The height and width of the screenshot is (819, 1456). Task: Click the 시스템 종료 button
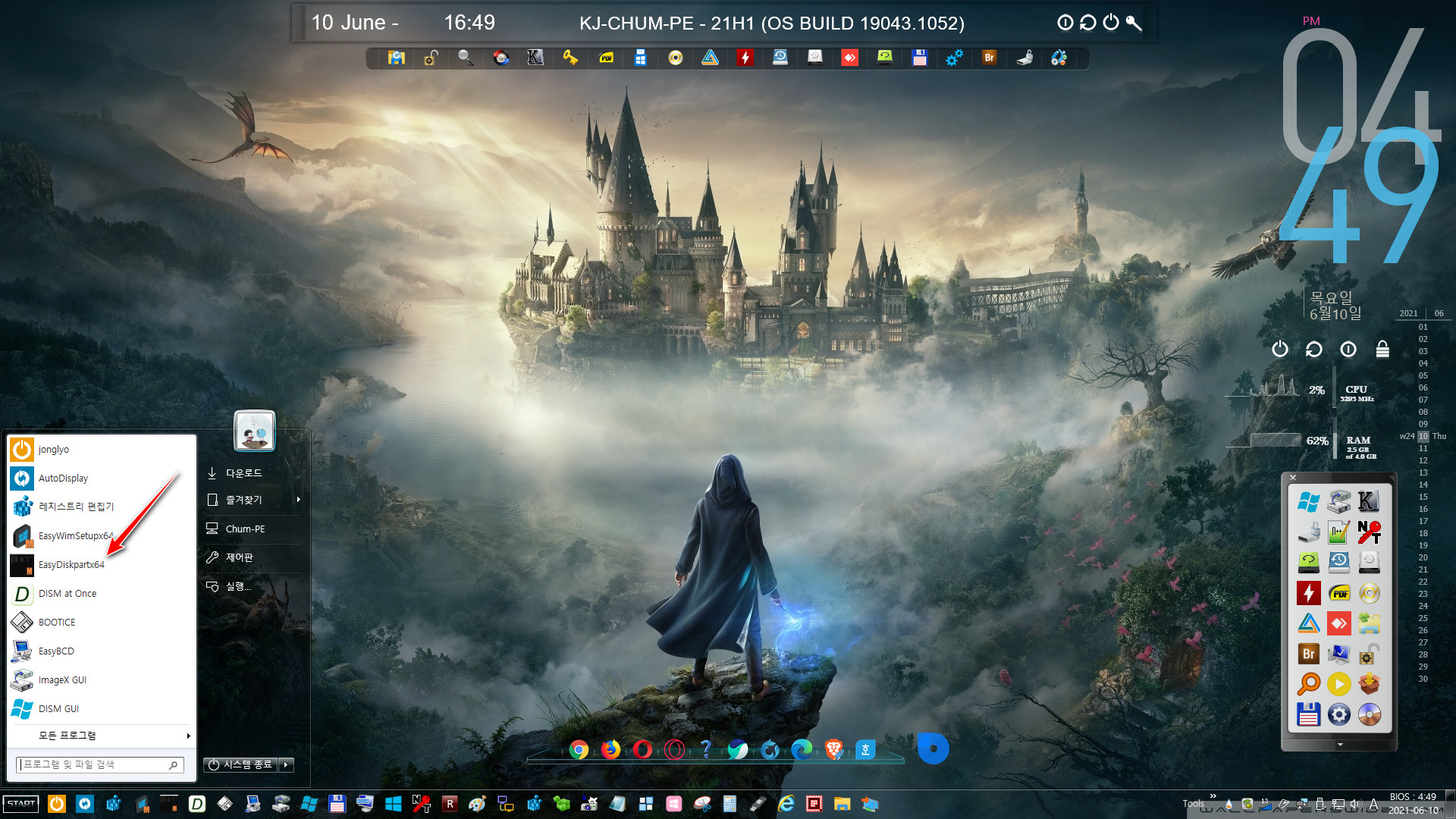tap(241, 765)
